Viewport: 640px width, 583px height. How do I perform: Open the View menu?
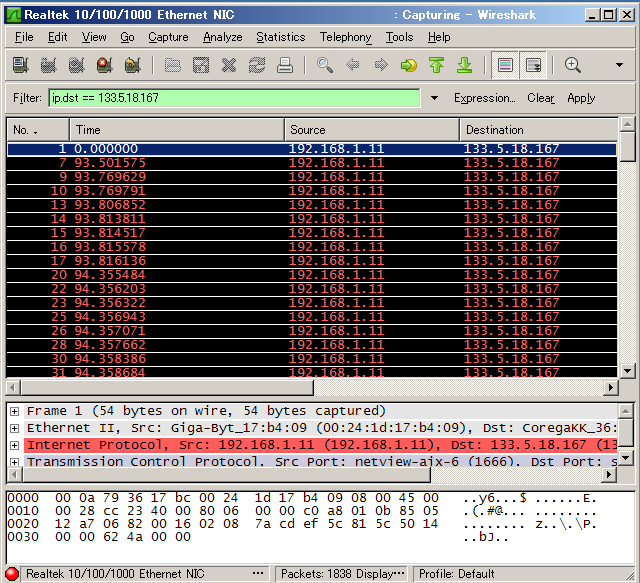click(x=94, y=37)
